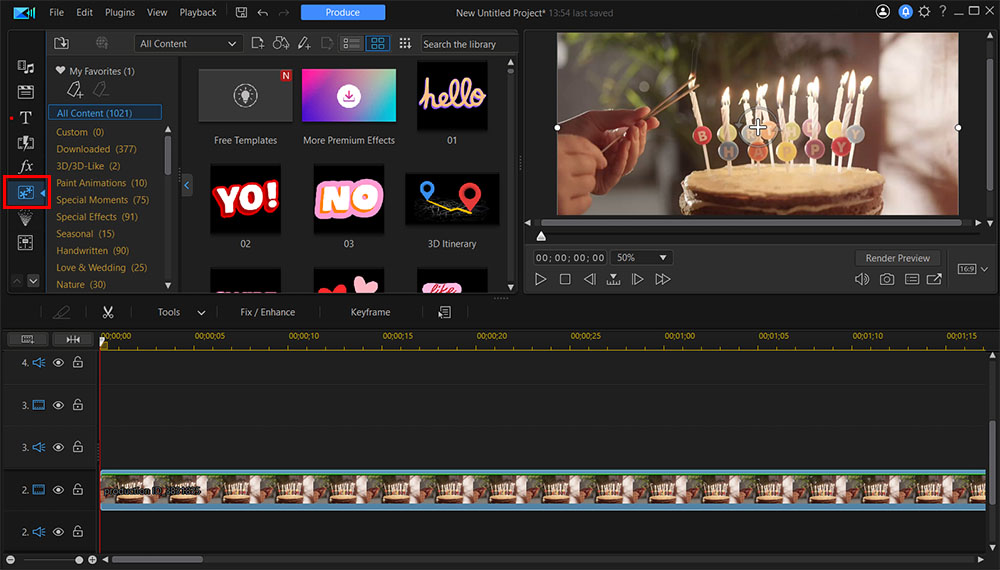Open the Effect Room fx icon
The height and width of the screenshot is (570, 1000).
pyautogui.click(x=26, y=166)
